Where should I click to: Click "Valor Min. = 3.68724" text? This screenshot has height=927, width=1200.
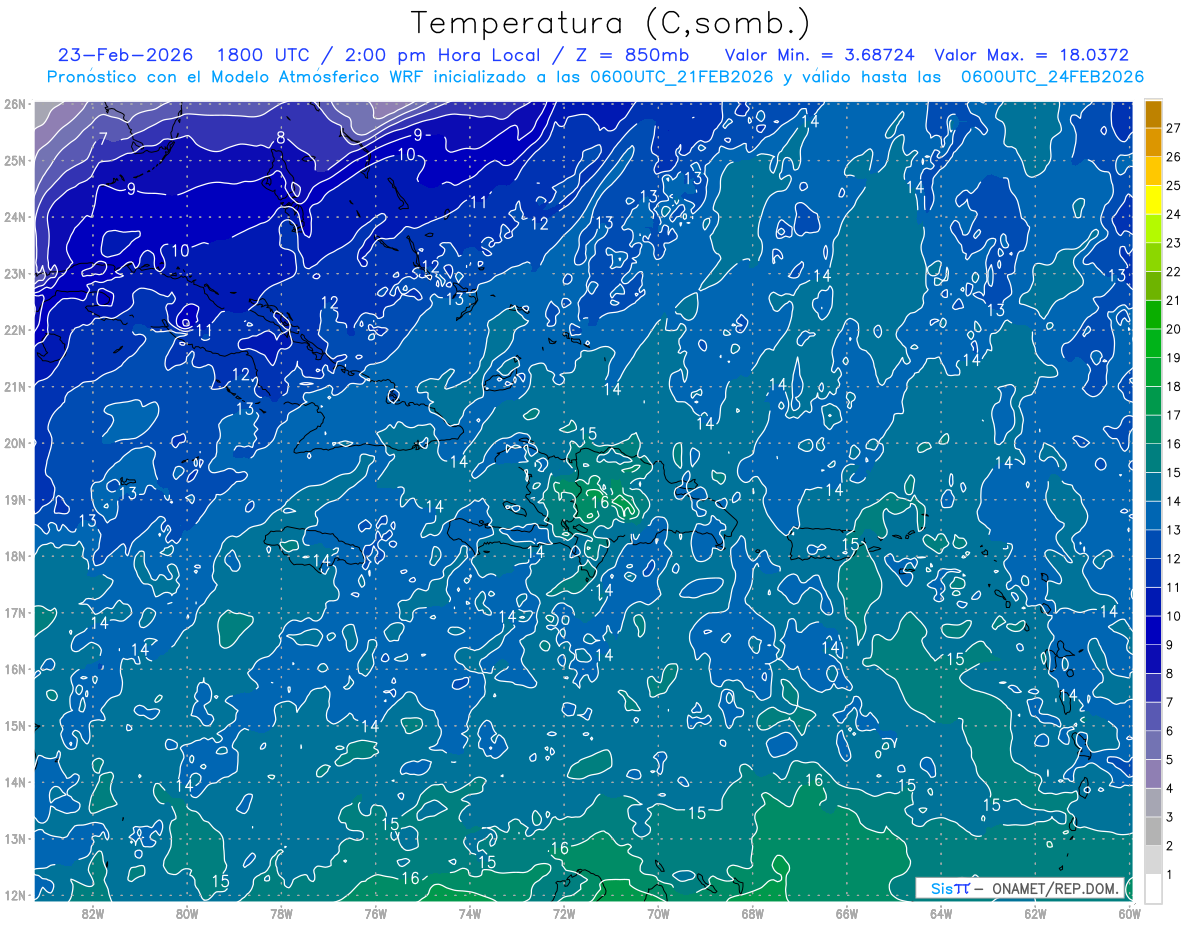[x=818, y=55]
